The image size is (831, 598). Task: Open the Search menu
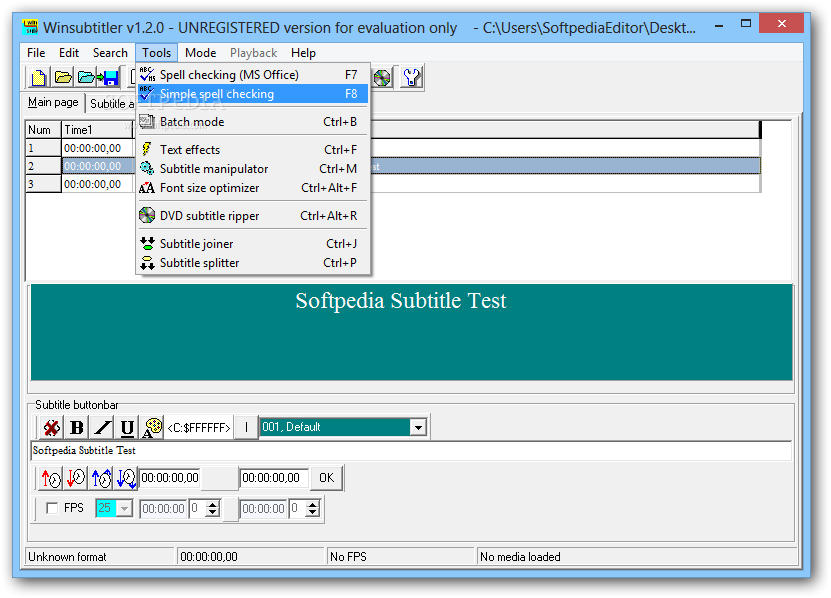click(110, 53)
